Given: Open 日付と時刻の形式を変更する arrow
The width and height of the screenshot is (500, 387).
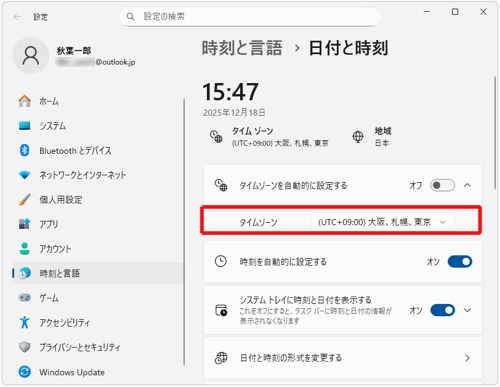Looking at the screenshot, I should coord(468,358).
